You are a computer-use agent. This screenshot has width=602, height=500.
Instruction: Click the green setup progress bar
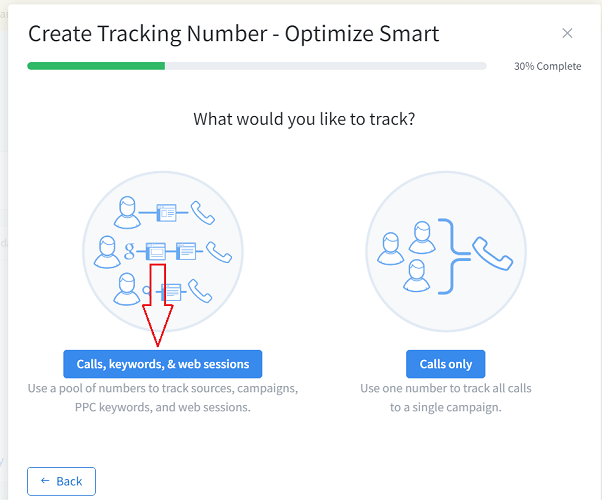96,66
